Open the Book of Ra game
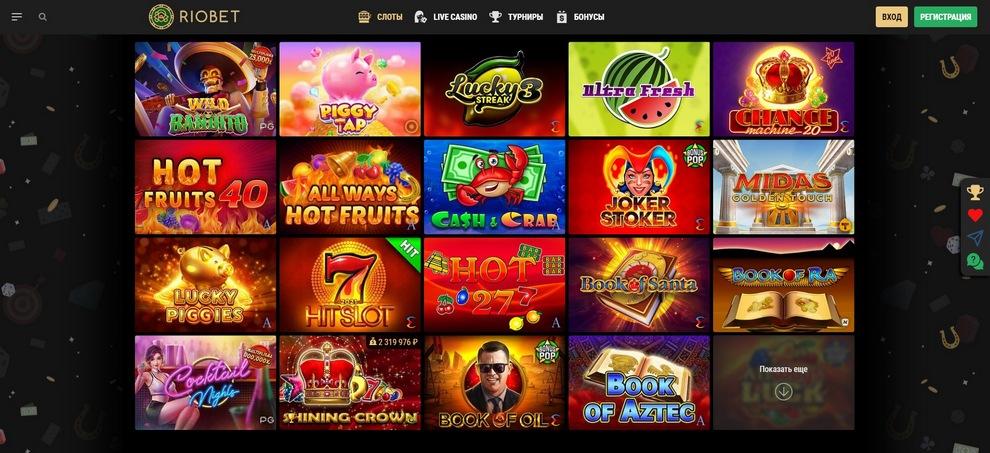Viewport: 990px width, 453px height. [784, 285]
